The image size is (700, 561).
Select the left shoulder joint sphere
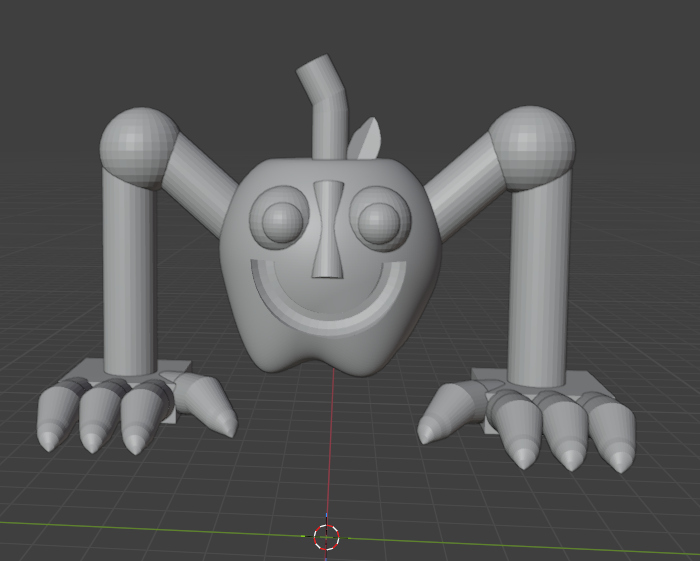[139, 148]
